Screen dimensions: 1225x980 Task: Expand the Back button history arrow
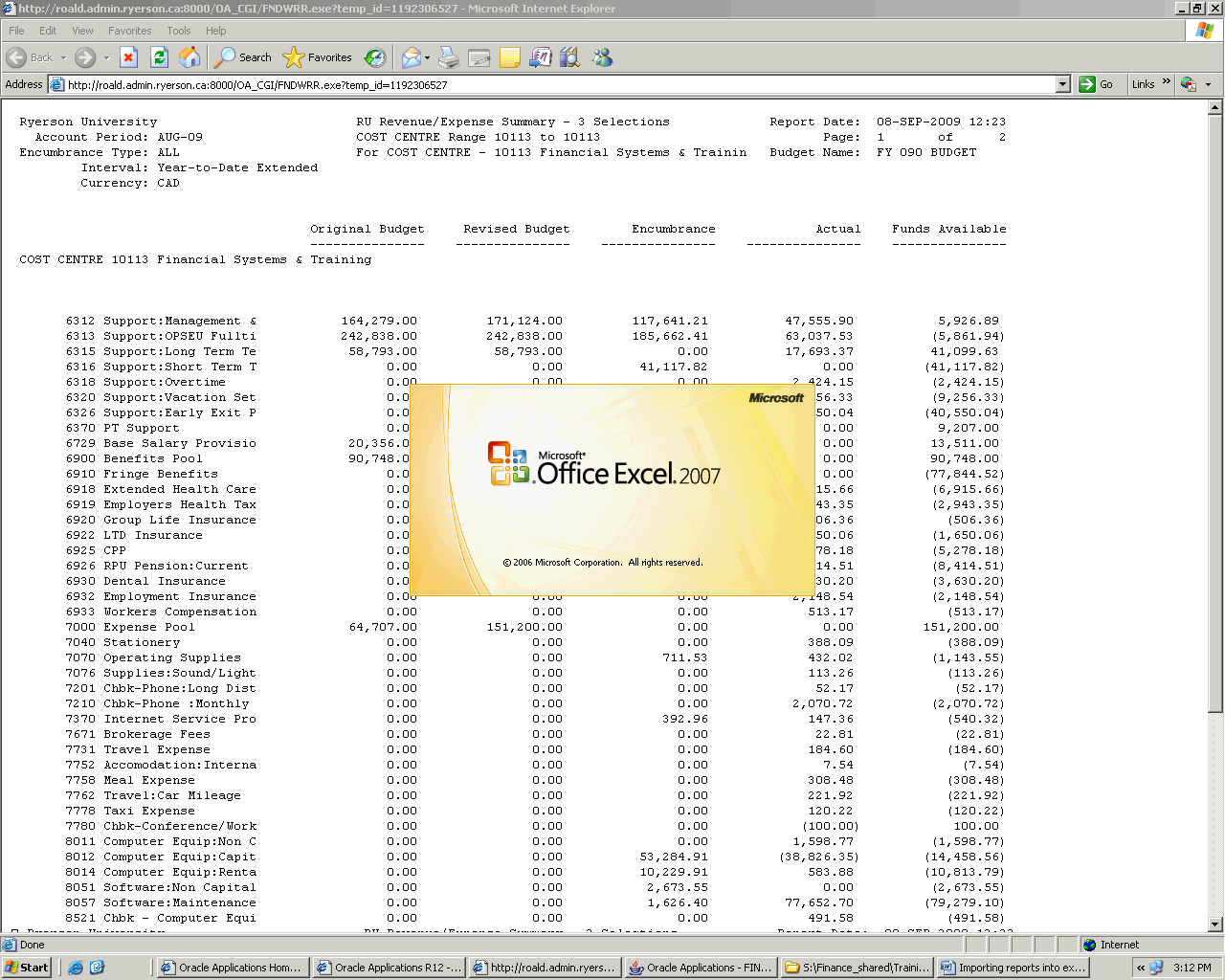click(63, 57)
